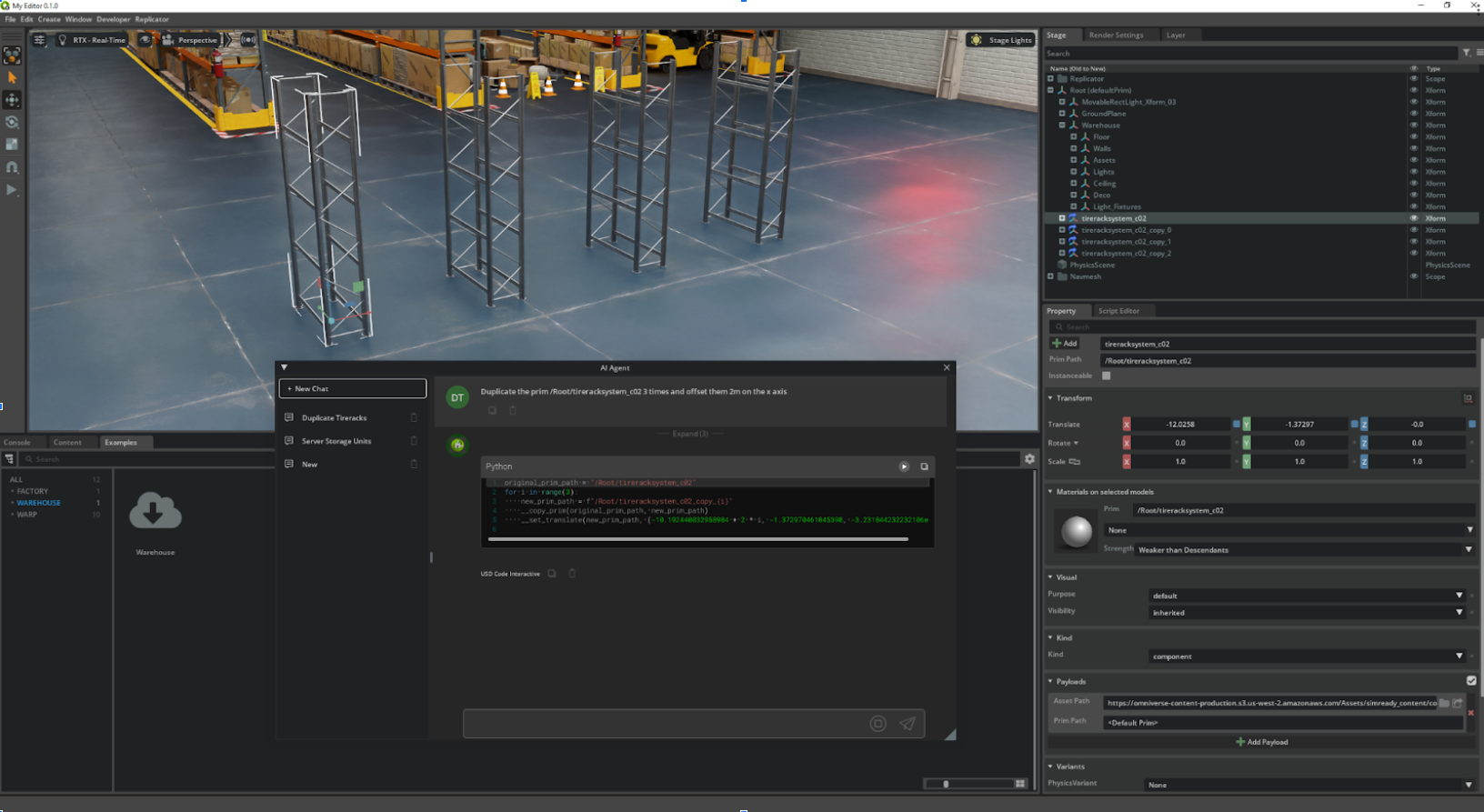Screen dimensions: 1484x812
Task: Open Transform section options icon
Action: (1468, 398)
